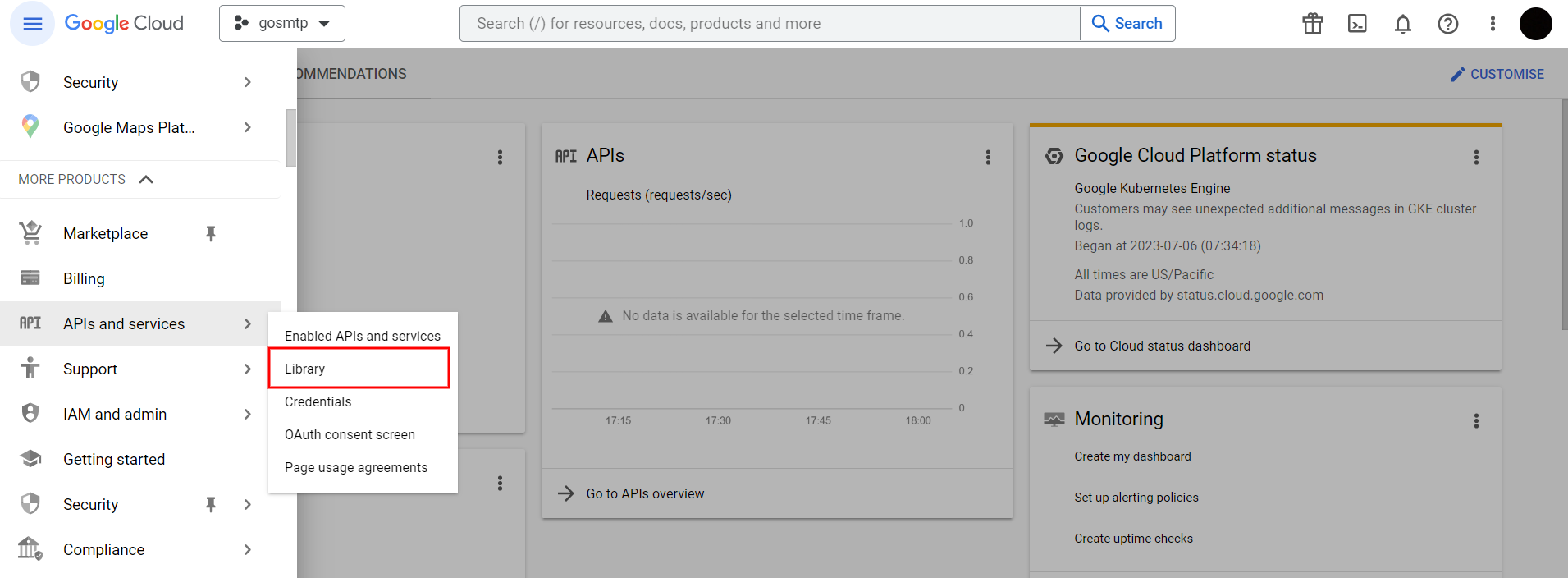Select Enabled APIs and services
1568x578 pixels.
click(363, 336)
